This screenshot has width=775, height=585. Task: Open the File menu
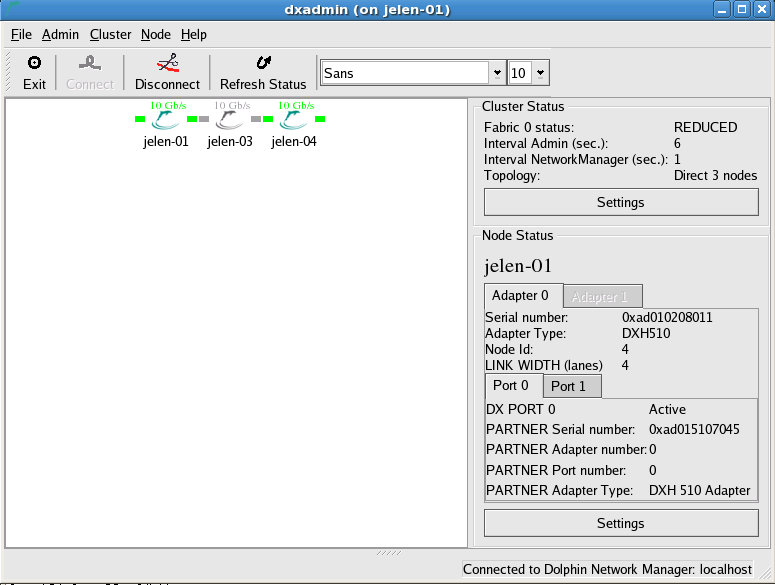pyautogui.click(x=21, y=35)
